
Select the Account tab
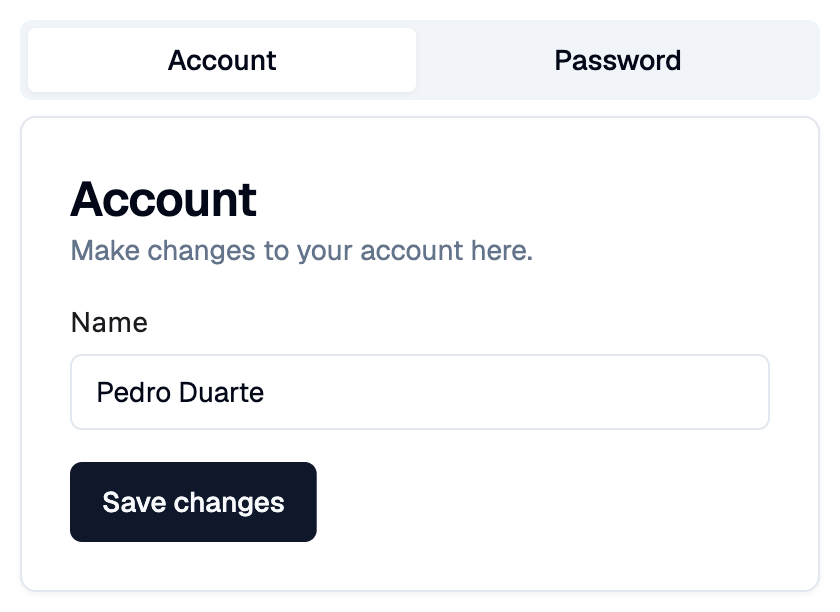(x=222, y=60)
